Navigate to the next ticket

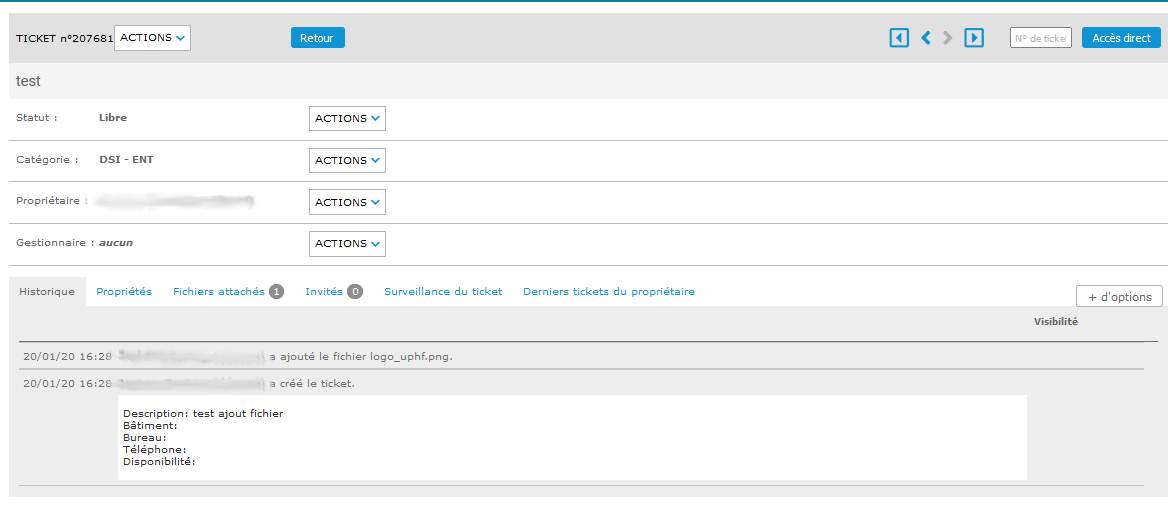[x=948, y=38]
